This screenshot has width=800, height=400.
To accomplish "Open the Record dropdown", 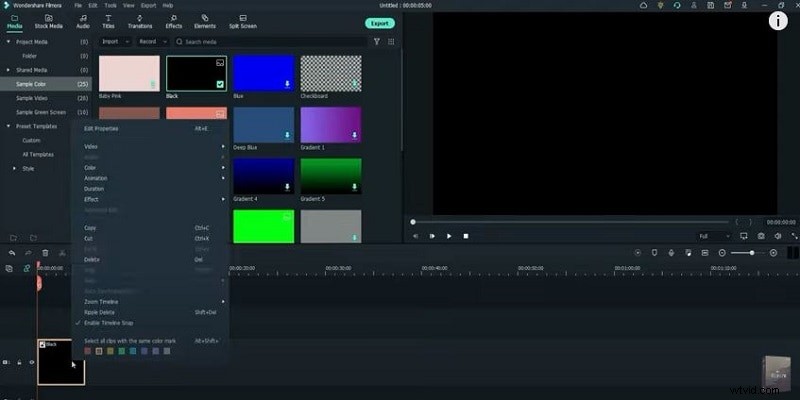I will (153, 42).
